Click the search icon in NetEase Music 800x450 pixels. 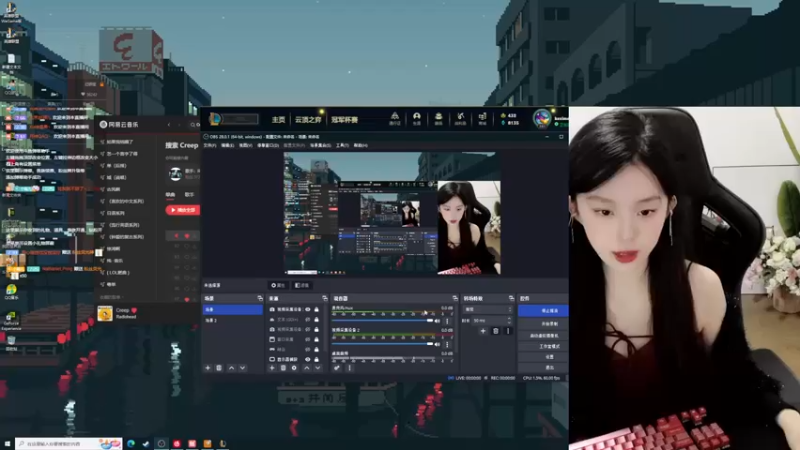click(x=193, y=124)
